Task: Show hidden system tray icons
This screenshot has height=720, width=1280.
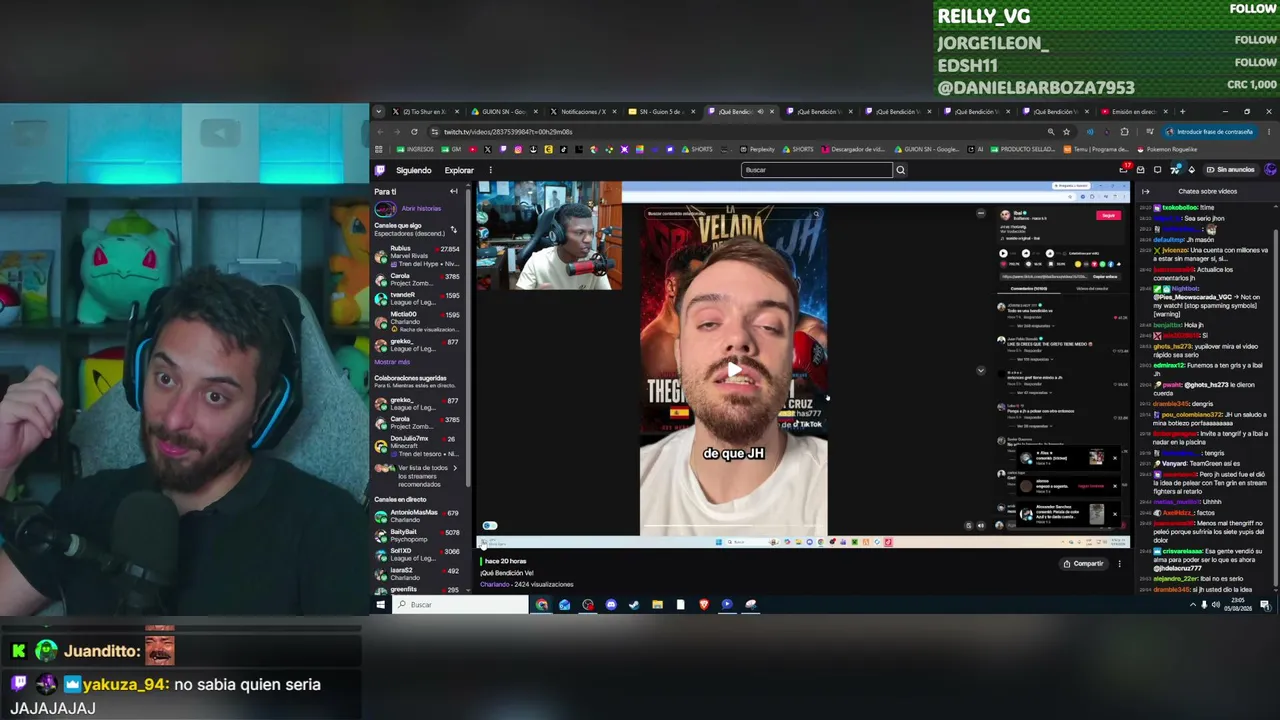Action: click(1192, 605)
